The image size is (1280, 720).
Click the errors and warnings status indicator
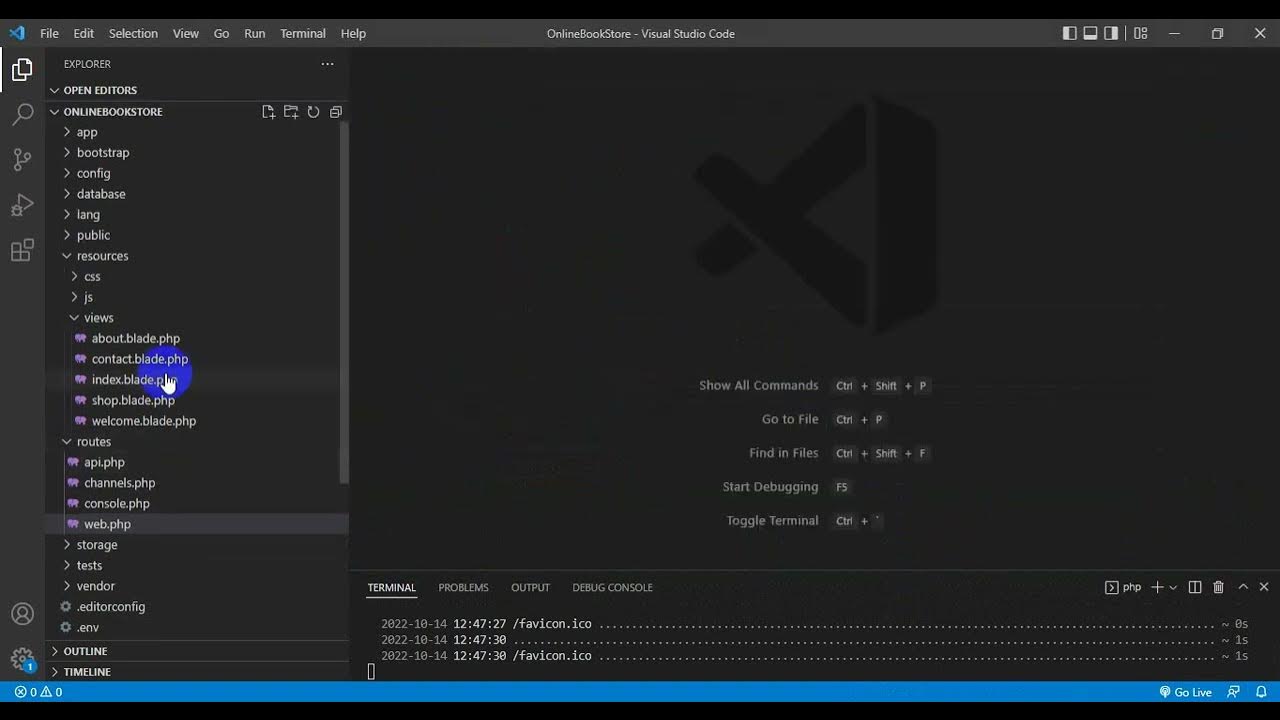click(x=38, y=692)
